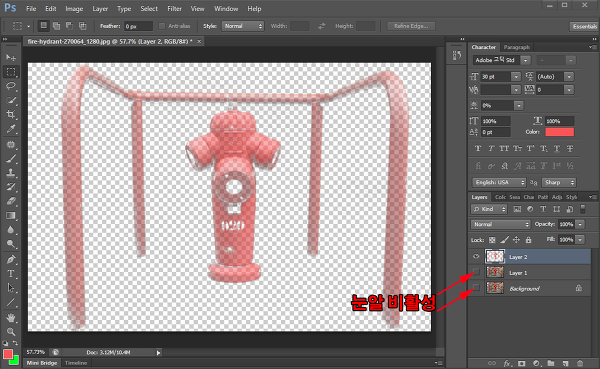The width and height of the screenshot is (600, 369).
Task: Click Subtract from selection icon
Action: pyautogui.click(x=69, y=26)
